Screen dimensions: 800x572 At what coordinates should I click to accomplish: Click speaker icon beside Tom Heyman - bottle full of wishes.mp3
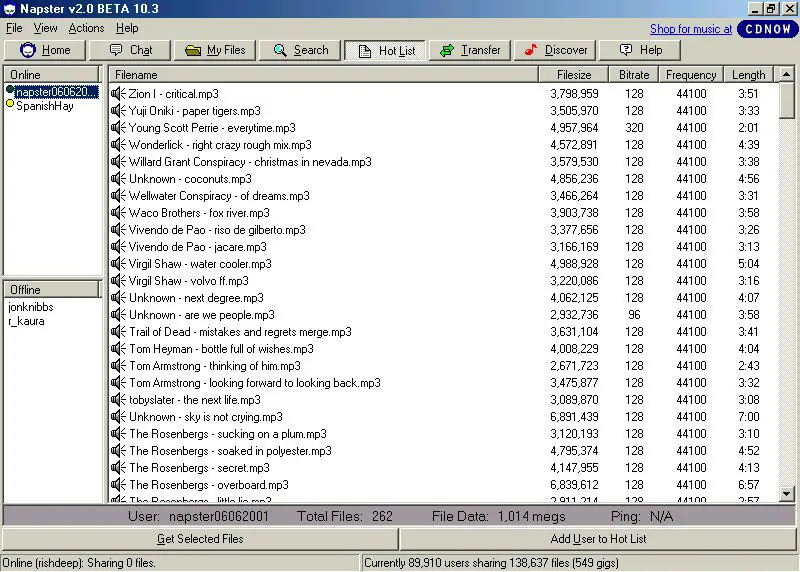(118, 349)
